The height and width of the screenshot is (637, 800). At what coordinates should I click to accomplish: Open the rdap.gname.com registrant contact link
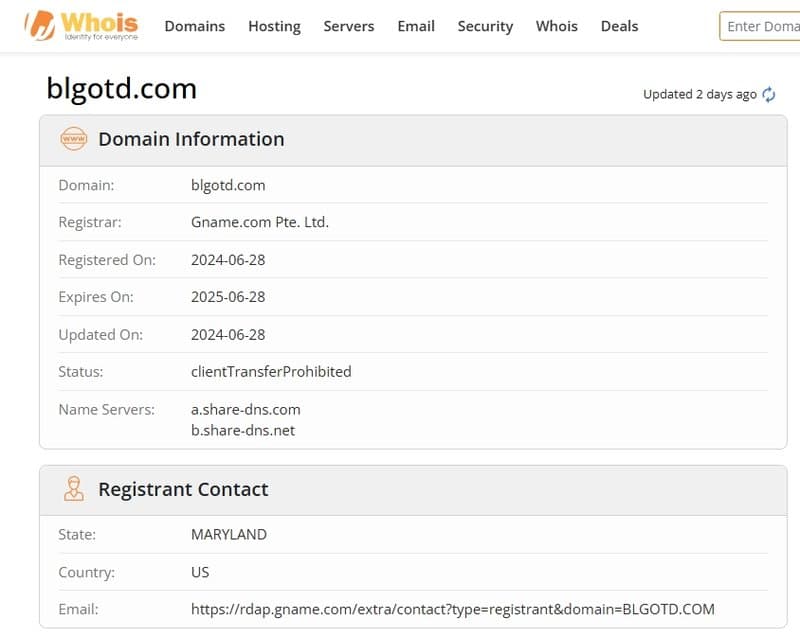pos(452,609)
